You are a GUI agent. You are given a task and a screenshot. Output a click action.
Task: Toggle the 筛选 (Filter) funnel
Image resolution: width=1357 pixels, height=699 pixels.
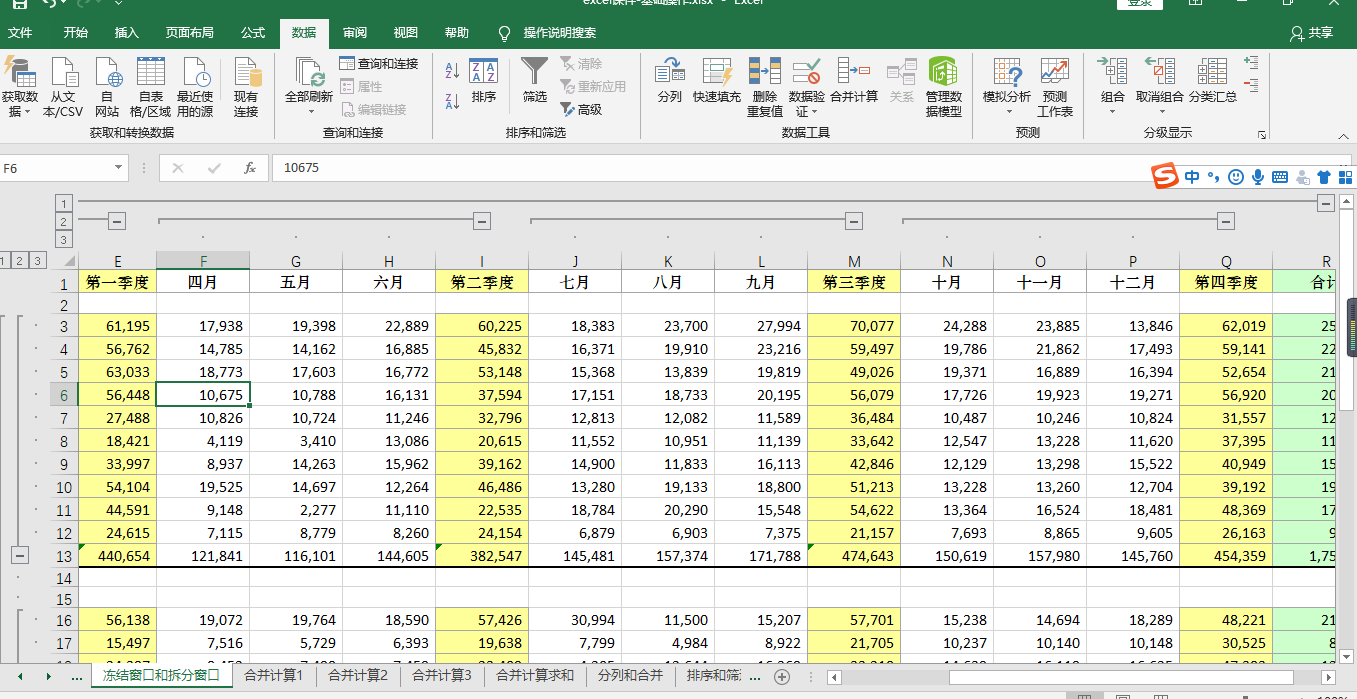pyautogui.click(x=535, y=81)
